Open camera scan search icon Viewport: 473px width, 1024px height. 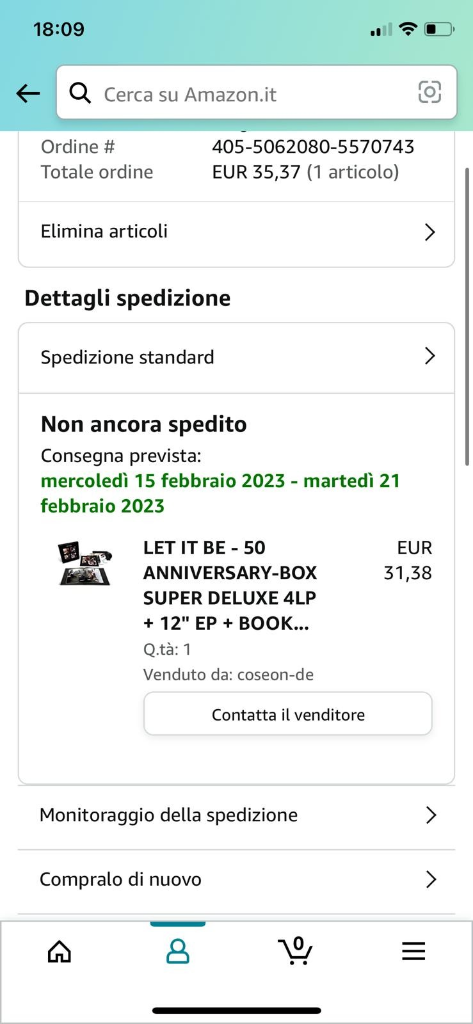click(x=429, y=93)
